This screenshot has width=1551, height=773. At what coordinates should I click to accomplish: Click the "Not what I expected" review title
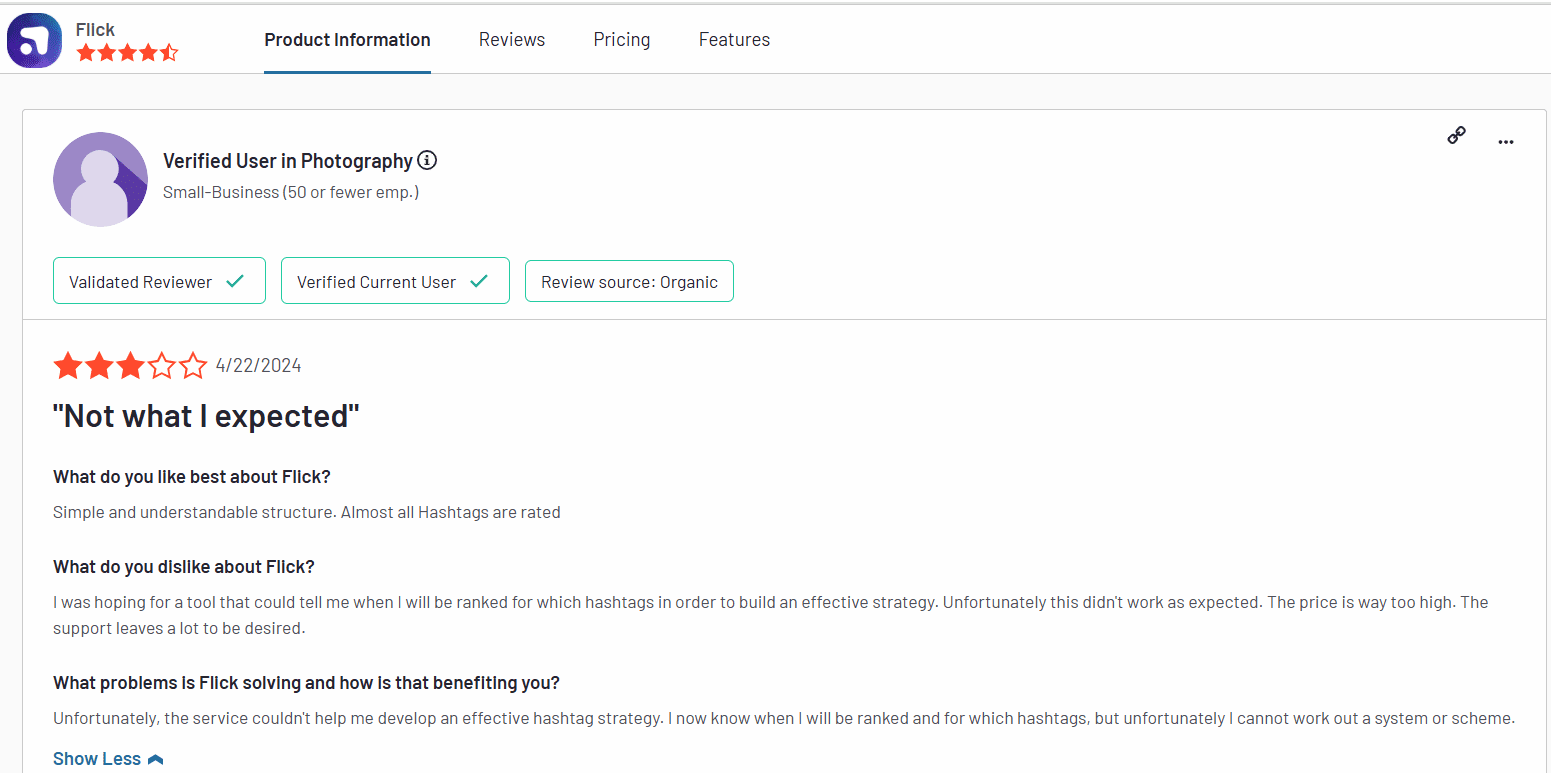(x=206, y=416)
